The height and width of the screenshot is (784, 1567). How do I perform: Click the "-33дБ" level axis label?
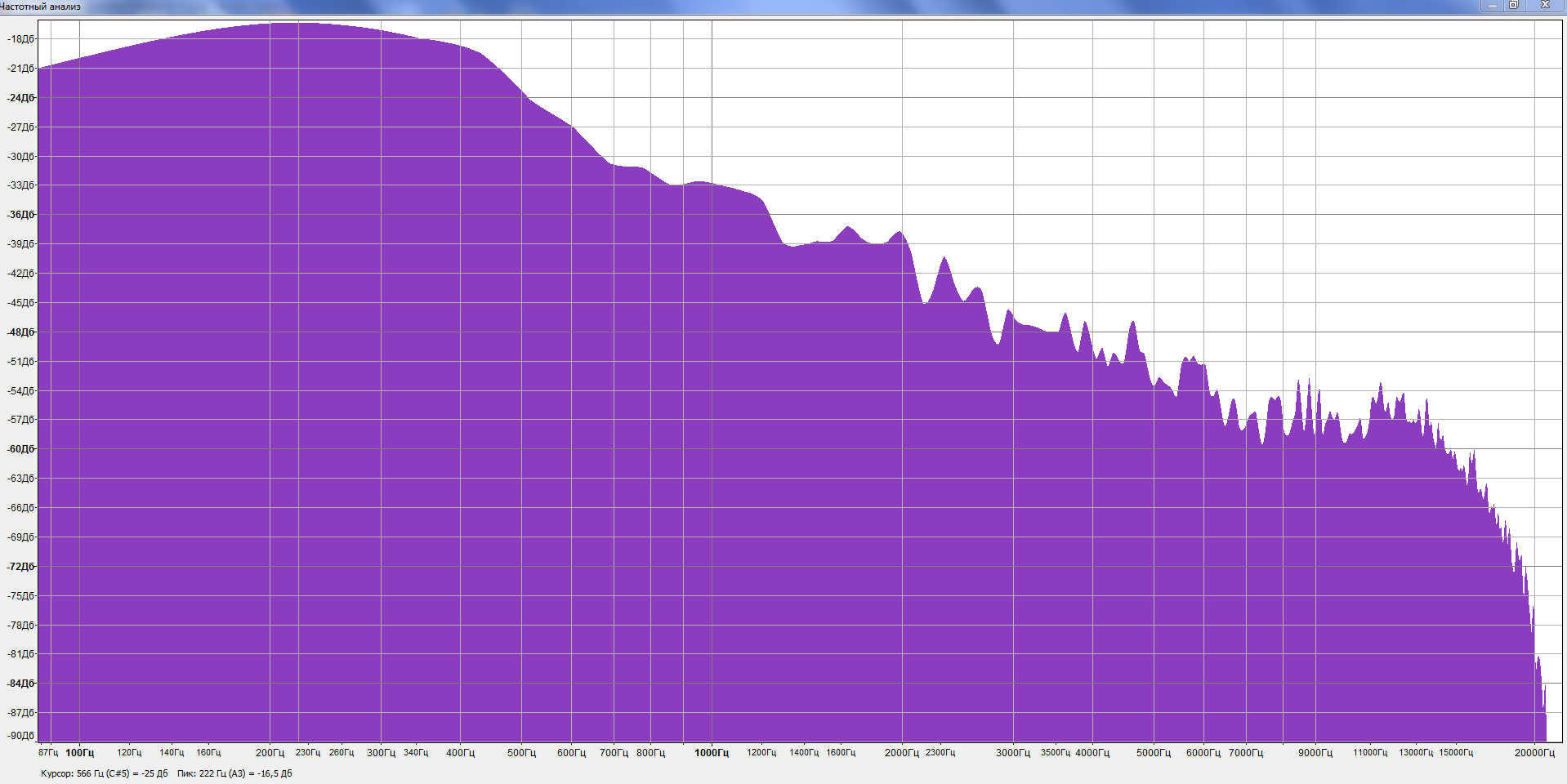pos(22,185)
